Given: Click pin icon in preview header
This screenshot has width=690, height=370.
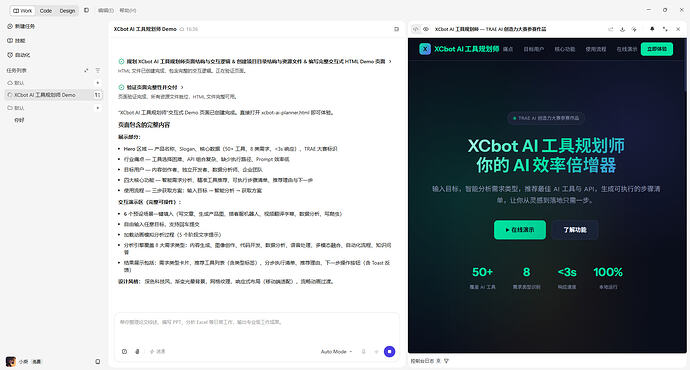Looking at the screenshot, I should point(652,29).
